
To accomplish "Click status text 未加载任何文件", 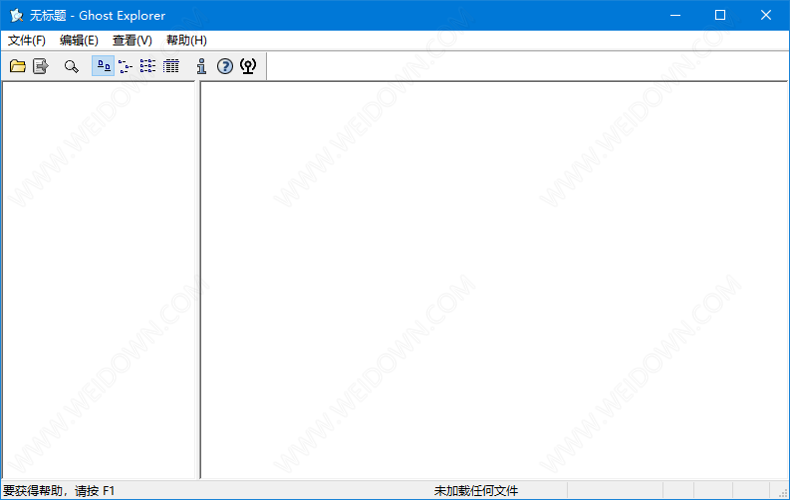I will [x=476, y=490].
